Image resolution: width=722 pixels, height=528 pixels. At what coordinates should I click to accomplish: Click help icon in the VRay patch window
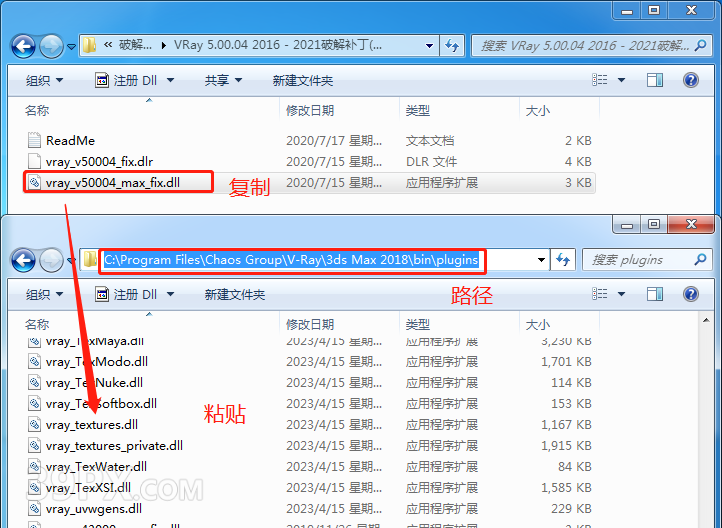pyautogui.click(x=691, y=80)
